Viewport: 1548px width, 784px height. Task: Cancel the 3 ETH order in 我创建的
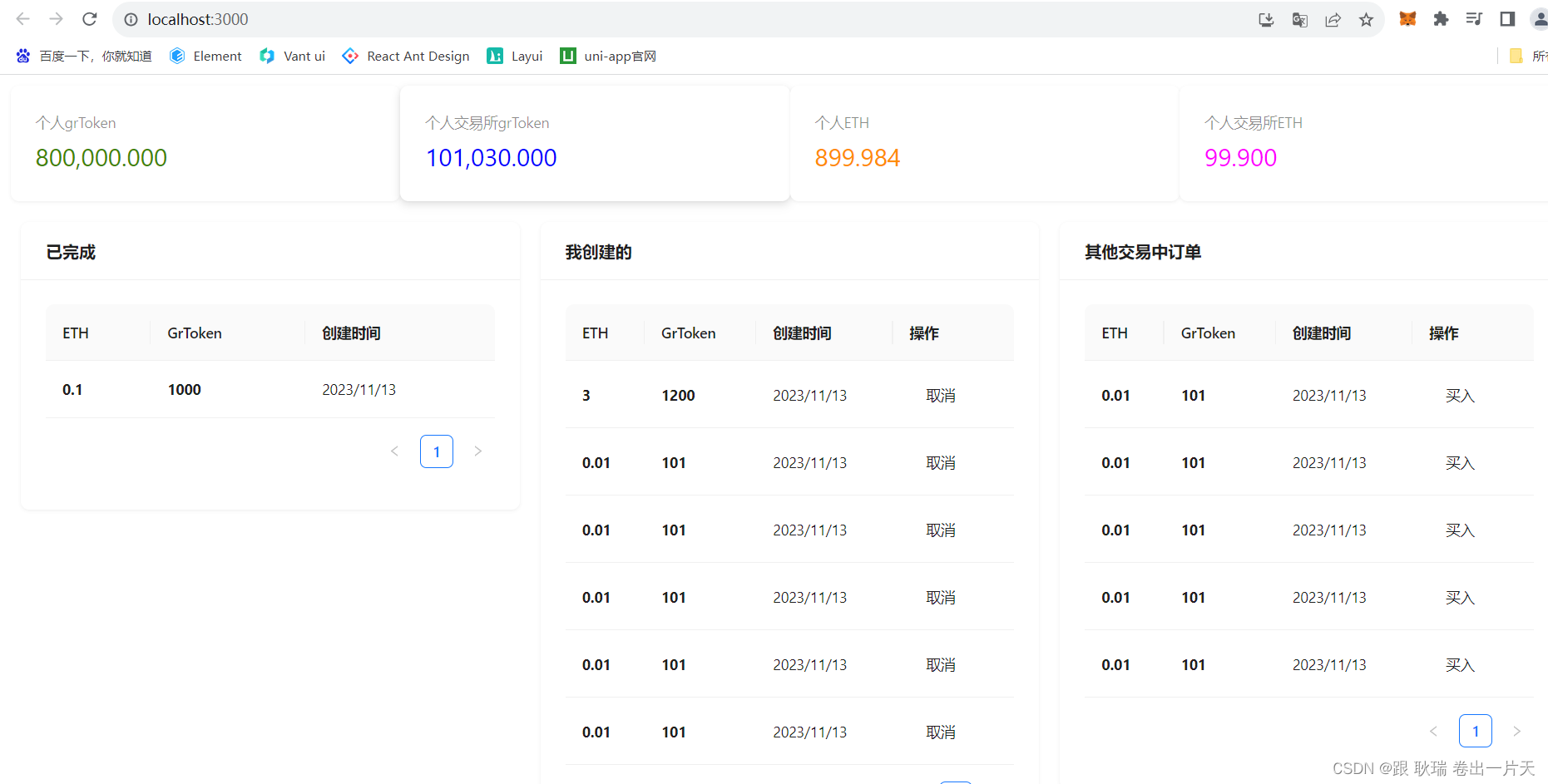(940, 395)
